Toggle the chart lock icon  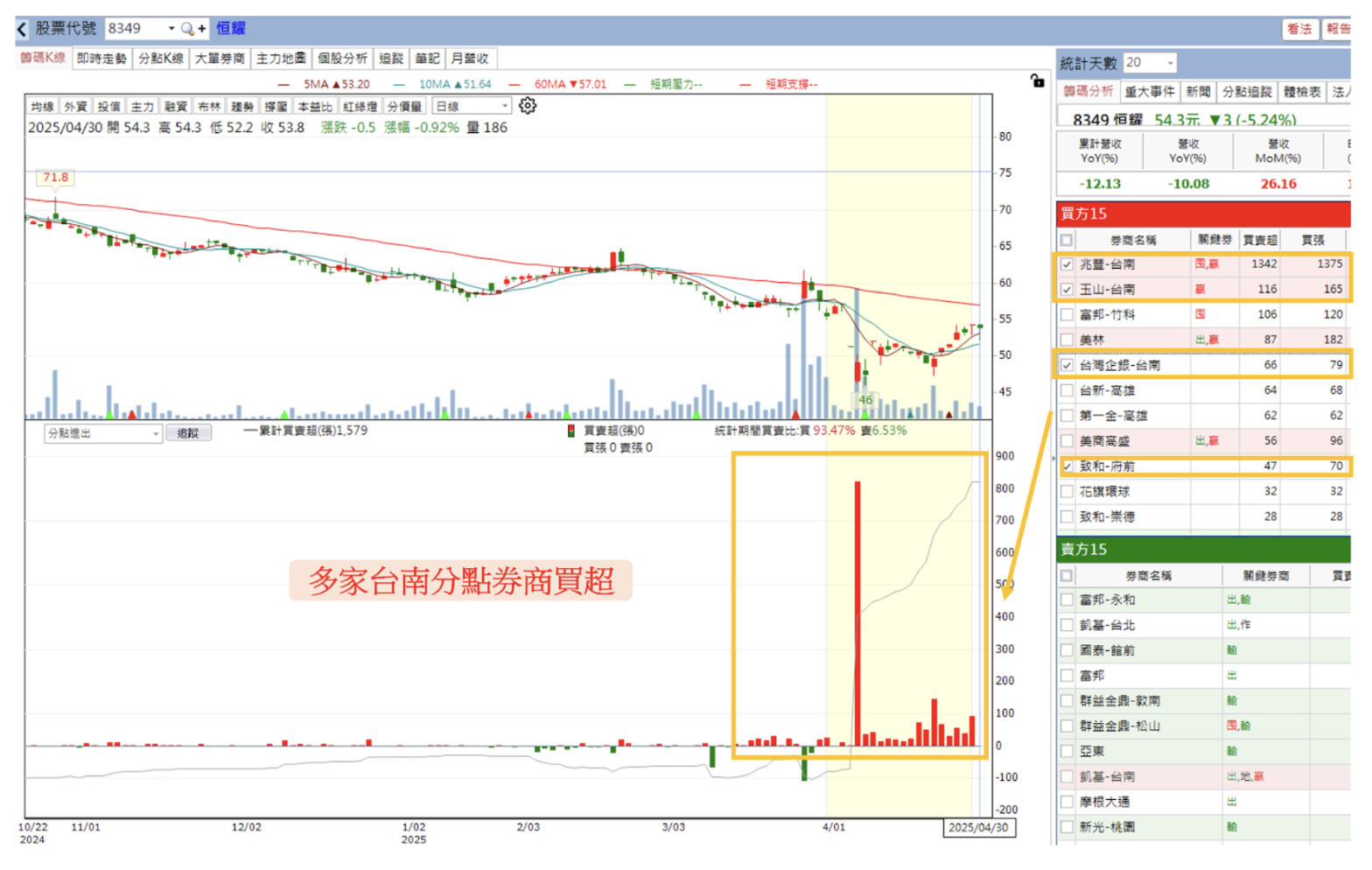point(1037,81)
